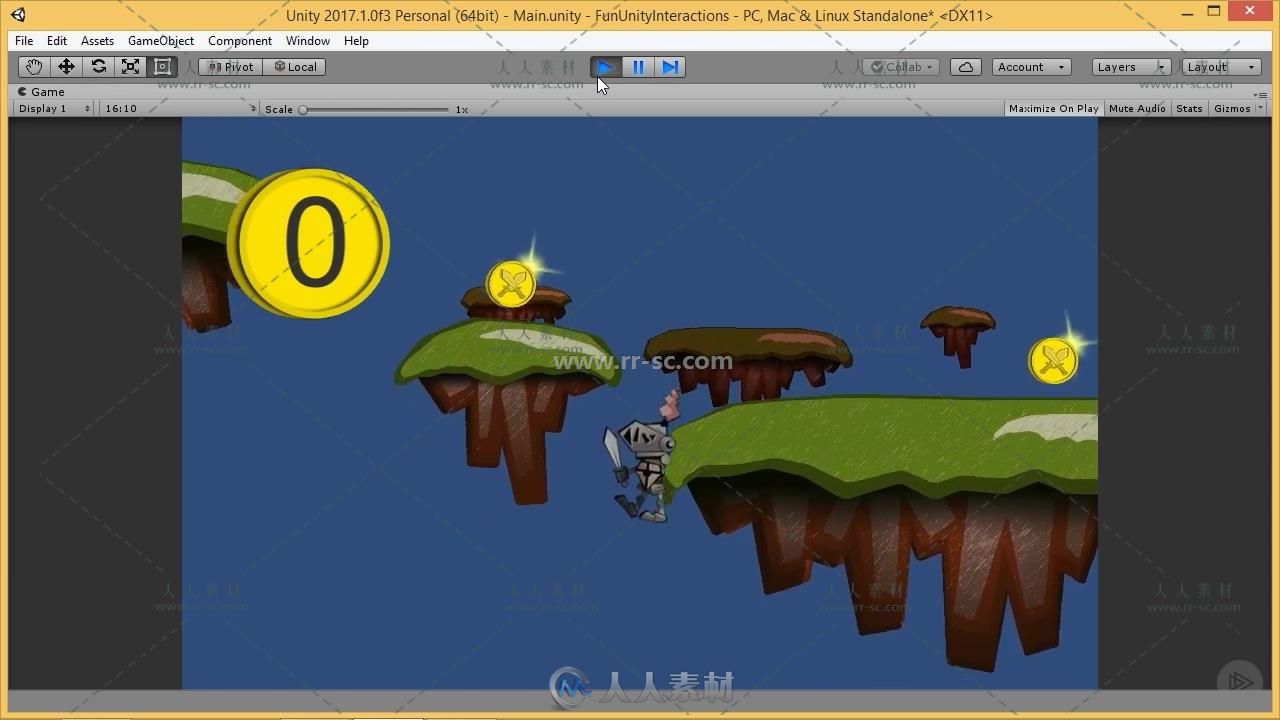Click the Scale slider handle
The height and width of the screenshot is (720, 1280).
[303, 109]
